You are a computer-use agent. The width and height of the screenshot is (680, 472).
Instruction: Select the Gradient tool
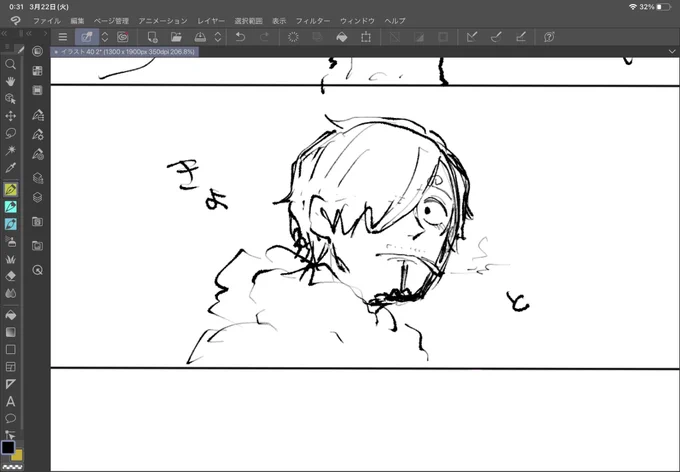point(10,332)
